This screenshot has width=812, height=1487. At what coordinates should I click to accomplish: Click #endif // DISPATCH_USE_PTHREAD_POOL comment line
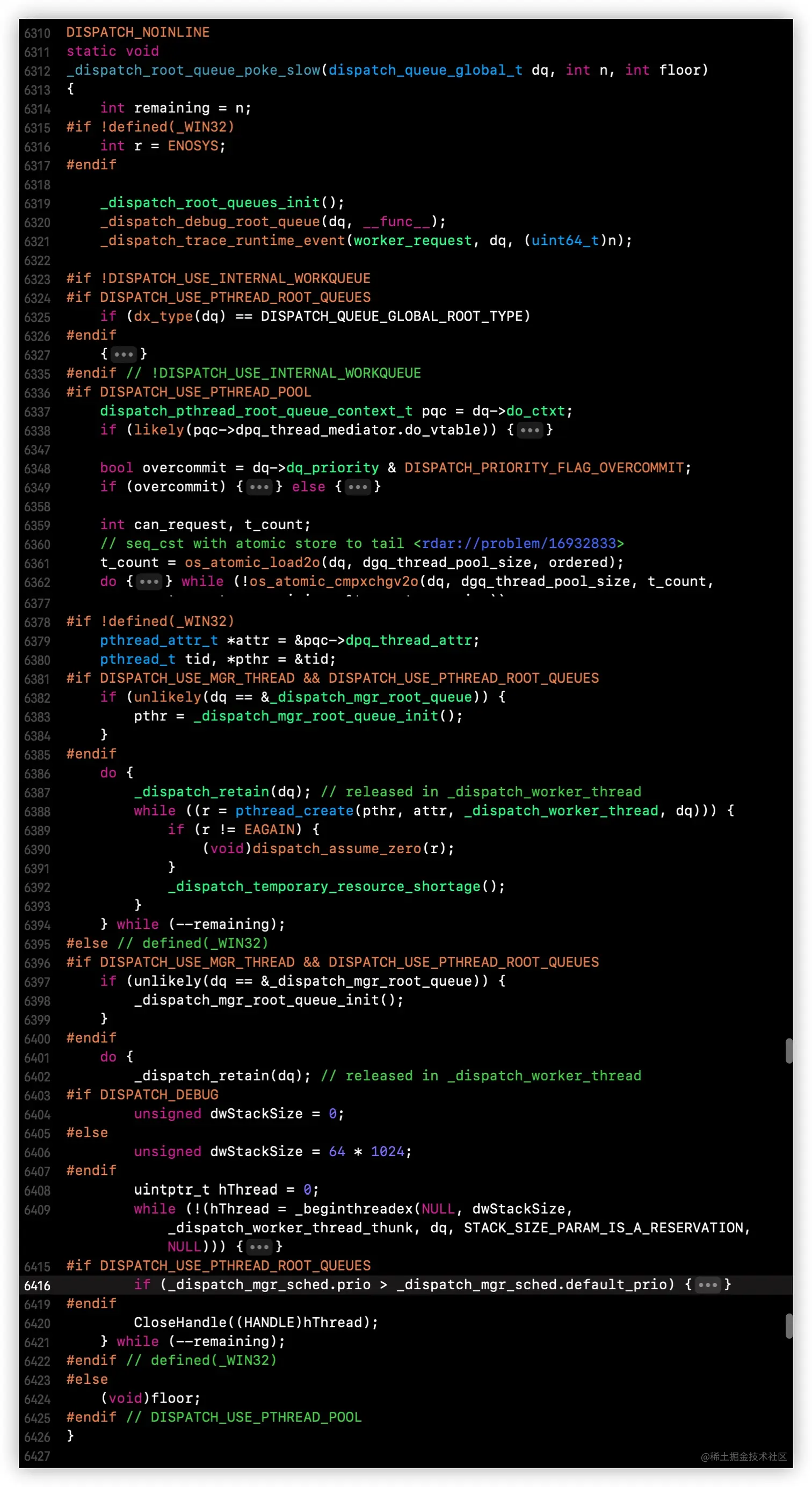click(214, 1417)
